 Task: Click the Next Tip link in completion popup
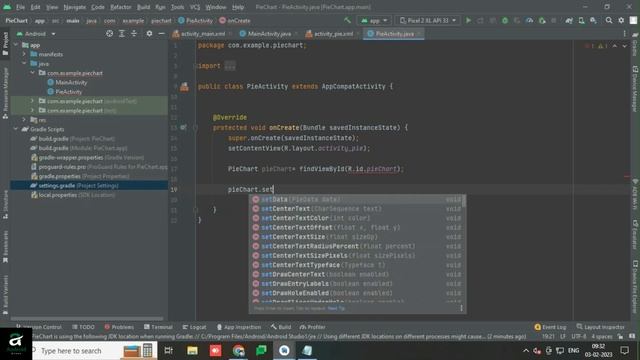[336, 308]
